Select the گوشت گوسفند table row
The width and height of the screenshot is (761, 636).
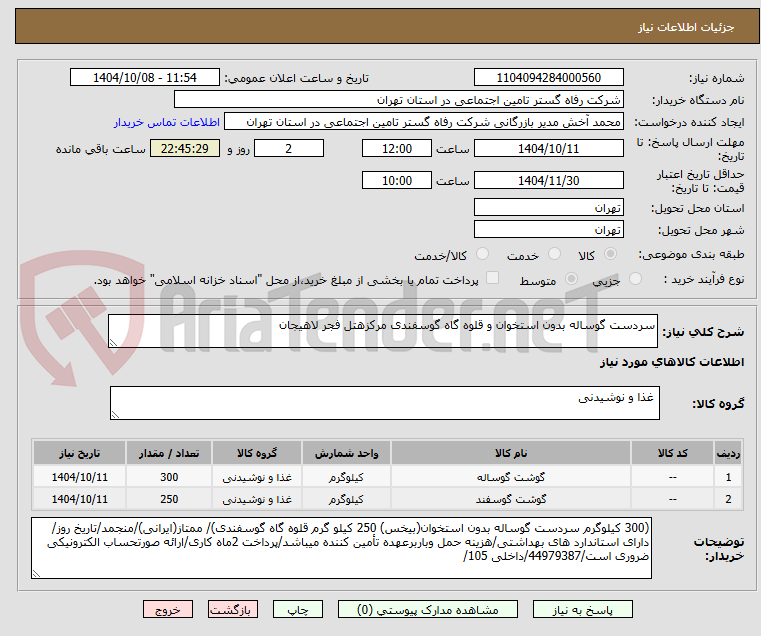[388, 499]
